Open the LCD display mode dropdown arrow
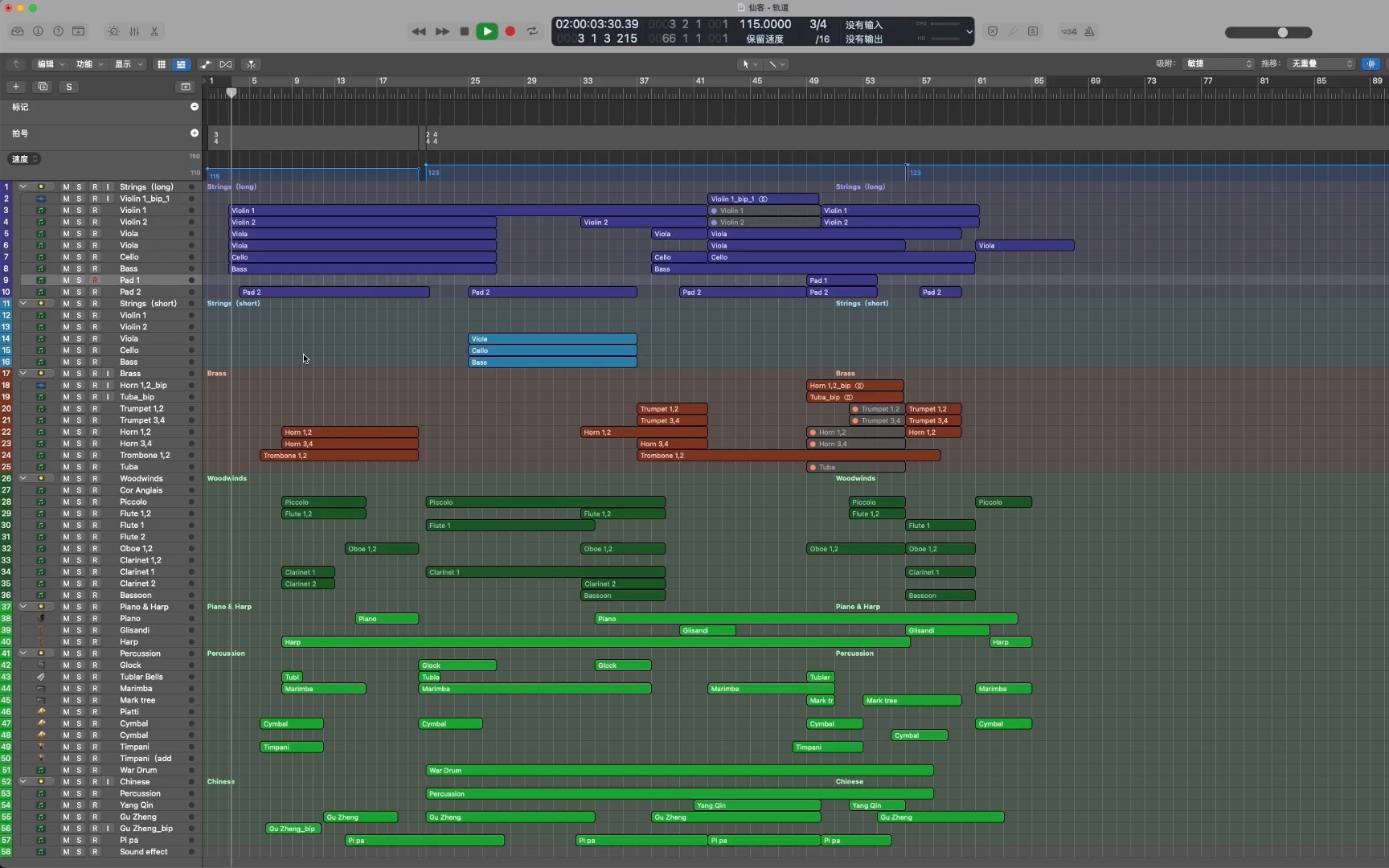The width and height of the screenshot is (1389, 868). click(x=969, y=32)
